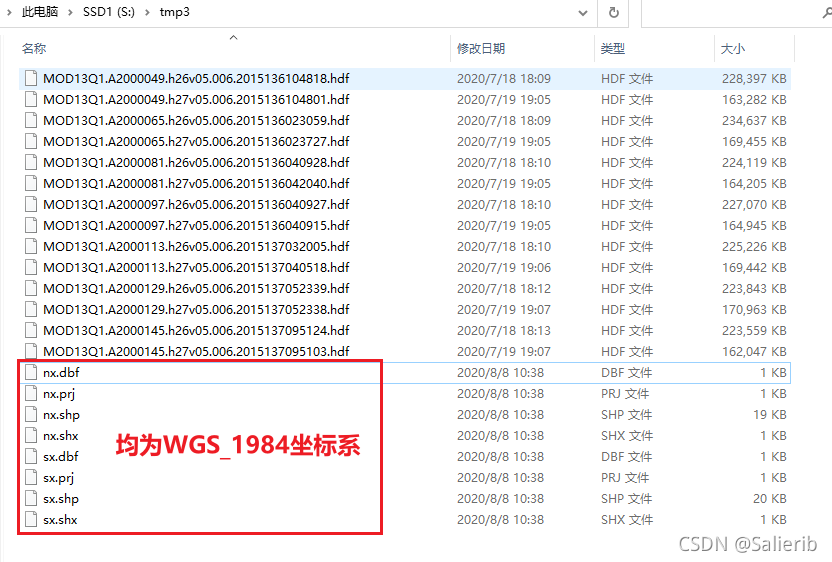Select file name MOD13Q1.A2000081.h26v05.006.2015136040928.hdf
This screenshot has height=562, width=832.
(x=196, y=162)
